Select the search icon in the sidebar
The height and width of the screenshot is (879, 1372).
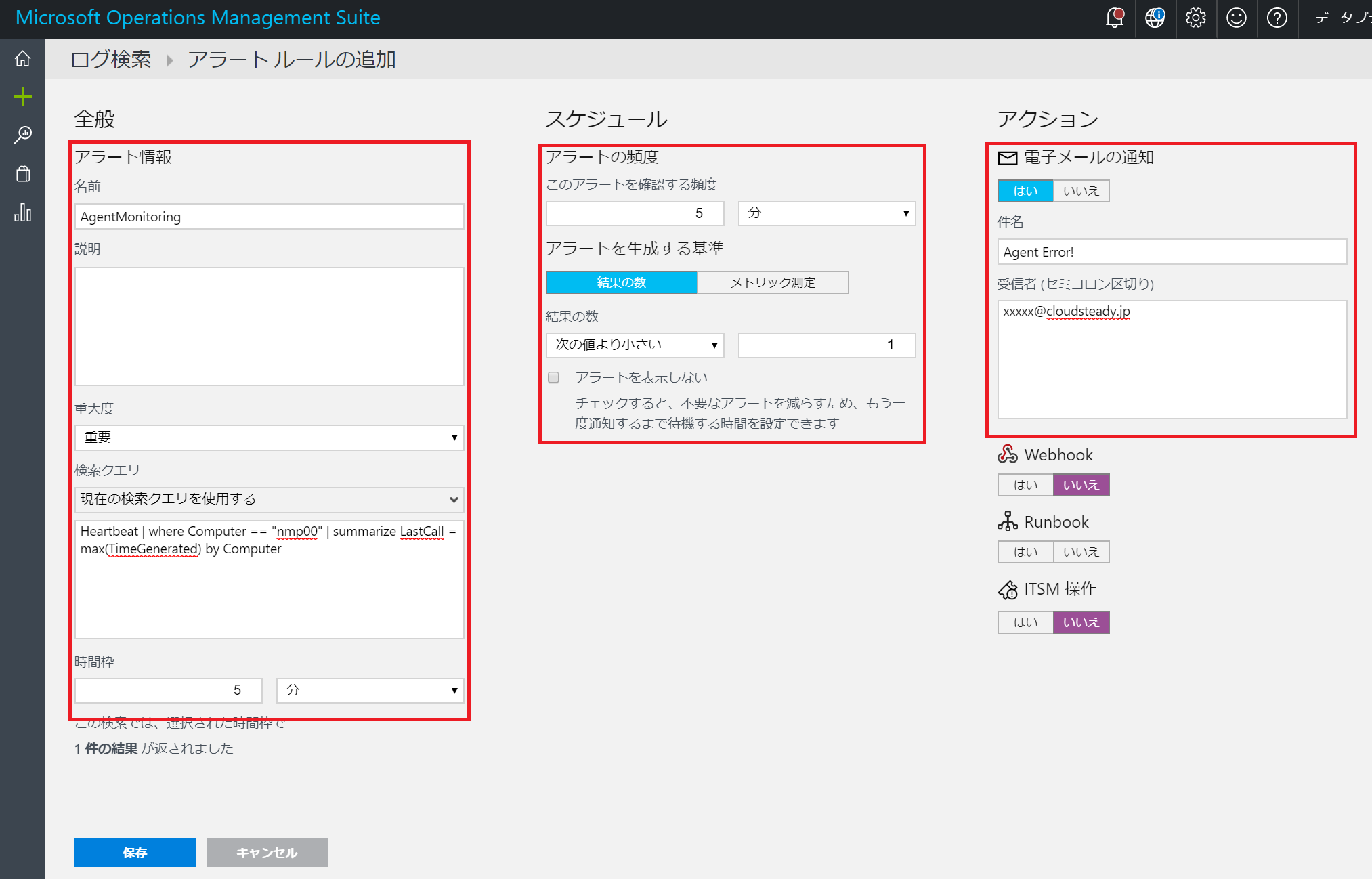pyautogui.click(x=22, y=134)
